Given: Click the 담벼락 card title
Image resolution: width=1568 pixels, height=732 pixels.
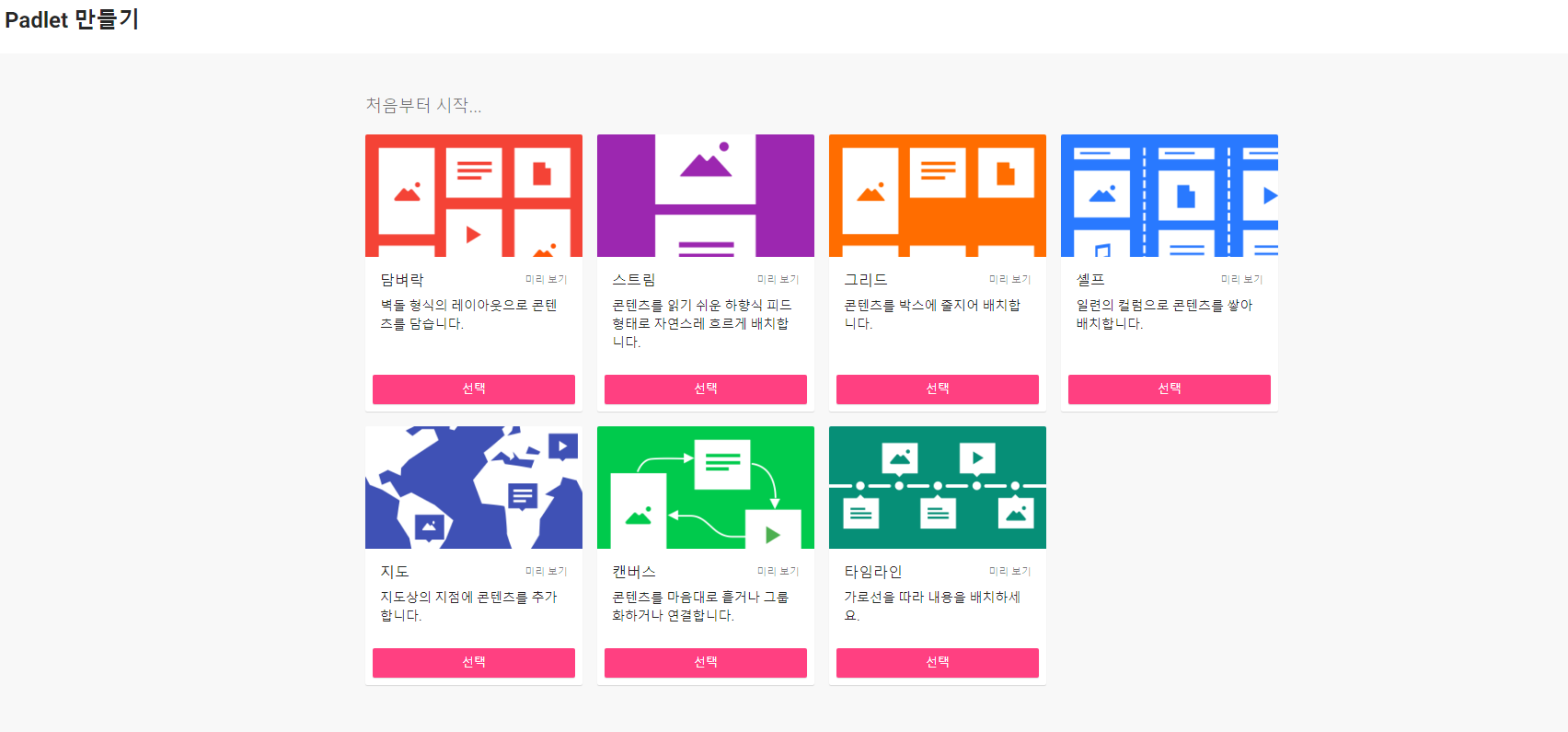Looking at the screenshot, I should pyautogui.click(x=402, y=279).
